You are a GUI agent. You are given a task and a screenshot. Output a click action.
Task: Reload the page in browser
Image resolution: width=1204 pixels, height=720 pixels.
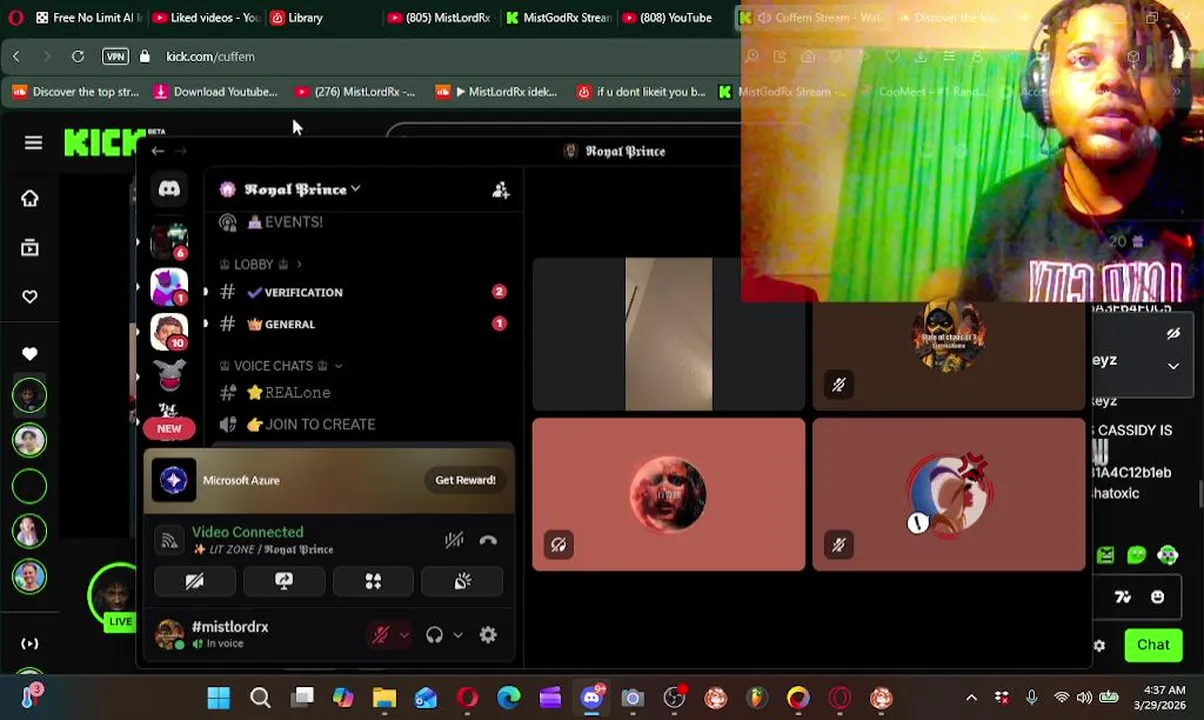(77, 56)
